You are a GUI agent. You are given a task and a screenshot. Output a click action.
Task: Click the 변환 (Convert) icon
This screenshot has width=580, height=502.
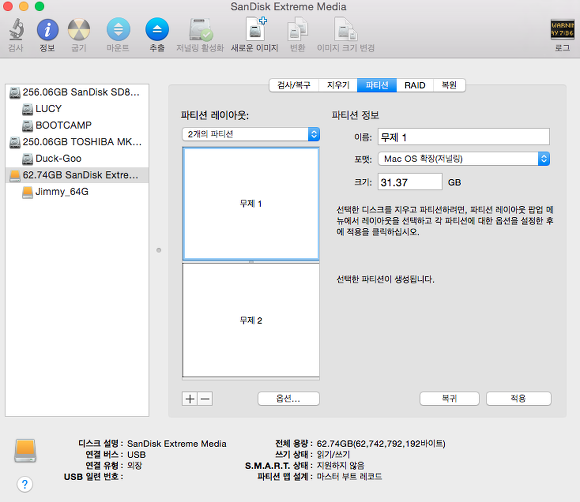297,30
